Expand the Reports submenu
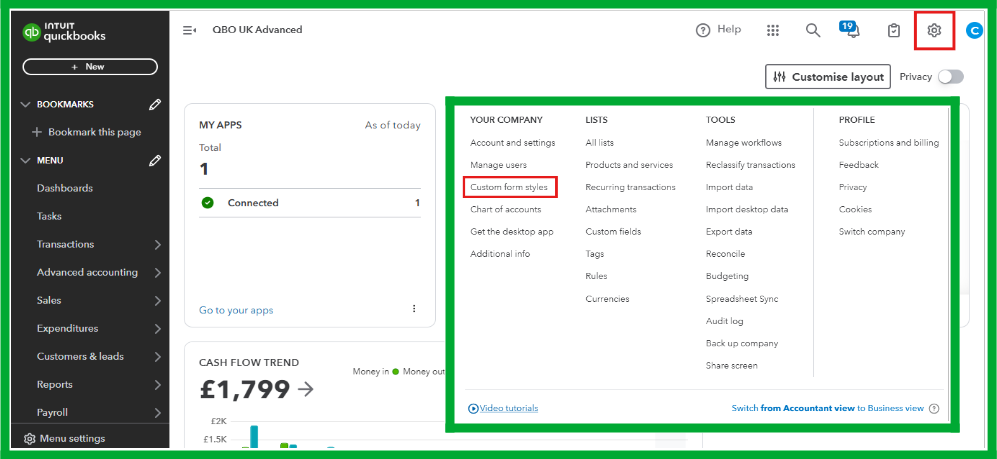Image resolution: width=997 pixels, height=459 pixels. tap(158, 385)
